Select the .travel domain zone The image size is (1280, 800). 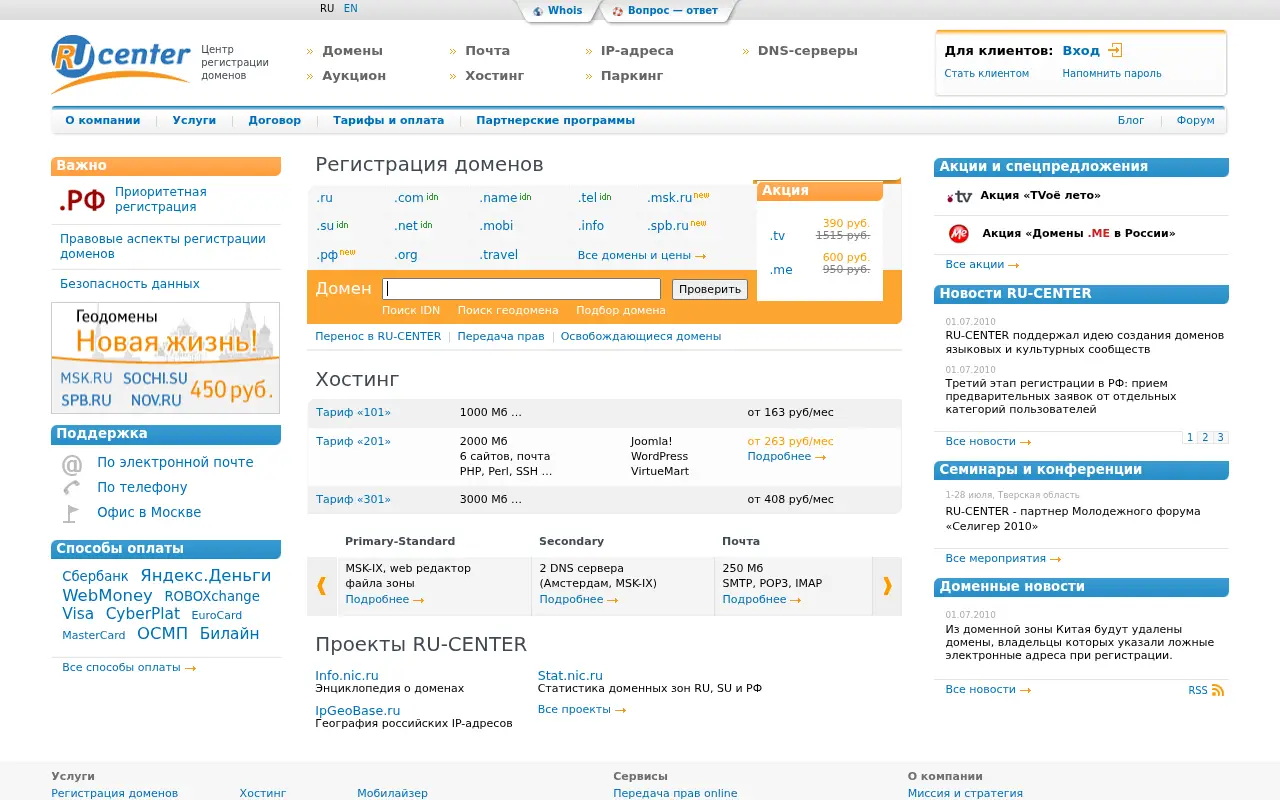click(498, 255)
